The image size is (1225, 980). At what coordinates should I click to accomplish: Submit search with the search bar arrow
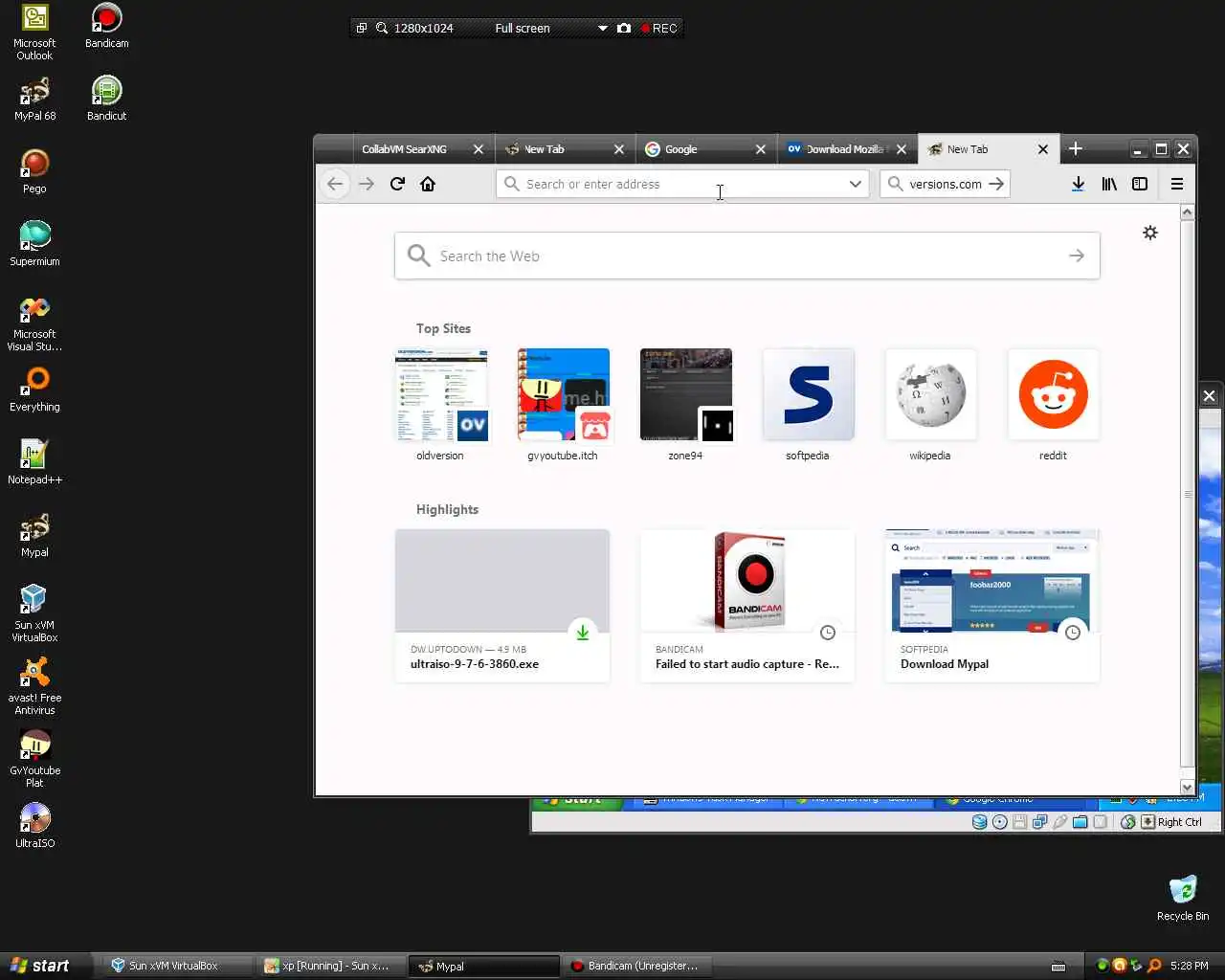click(x=996, y=184)
